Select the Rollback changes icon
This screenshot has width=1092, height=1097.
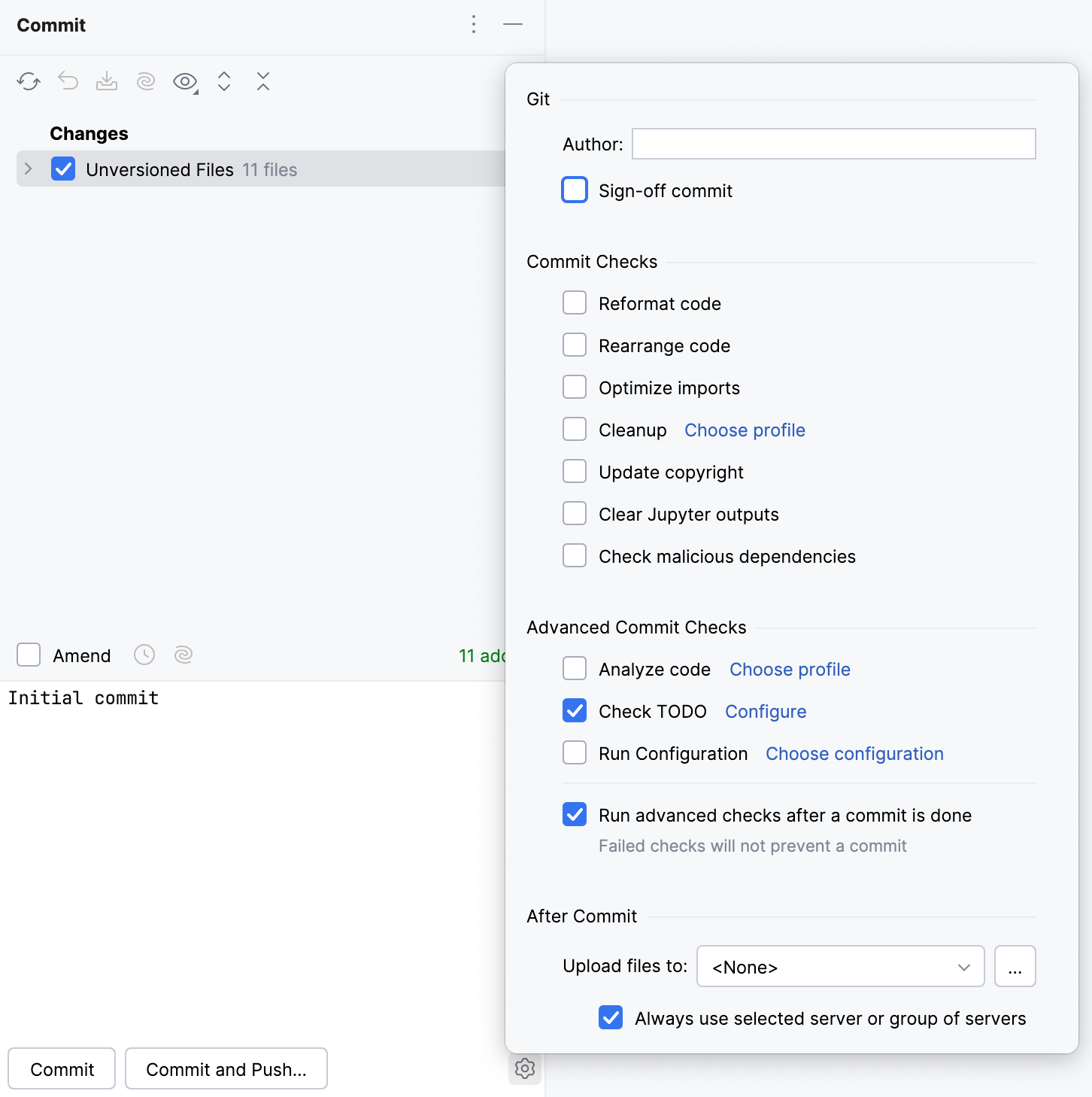pos(68,81)
